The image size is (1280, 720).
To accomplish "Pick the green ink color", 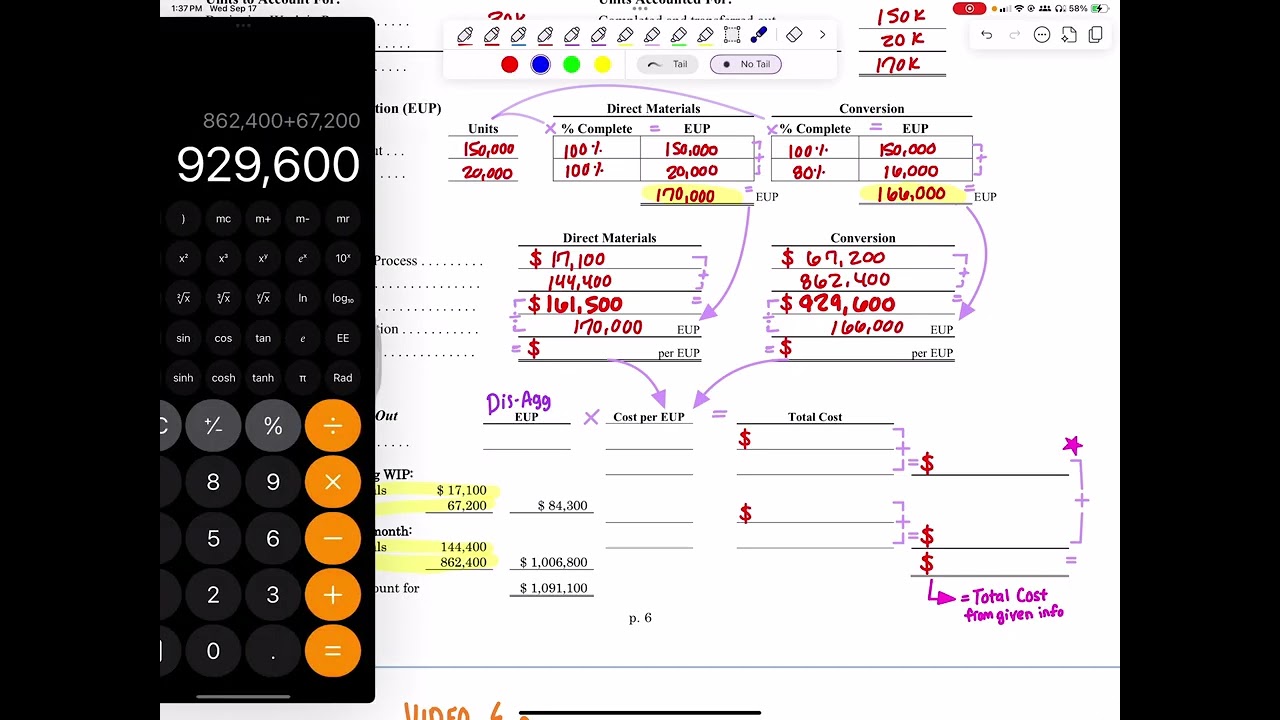I will [572, 64].
